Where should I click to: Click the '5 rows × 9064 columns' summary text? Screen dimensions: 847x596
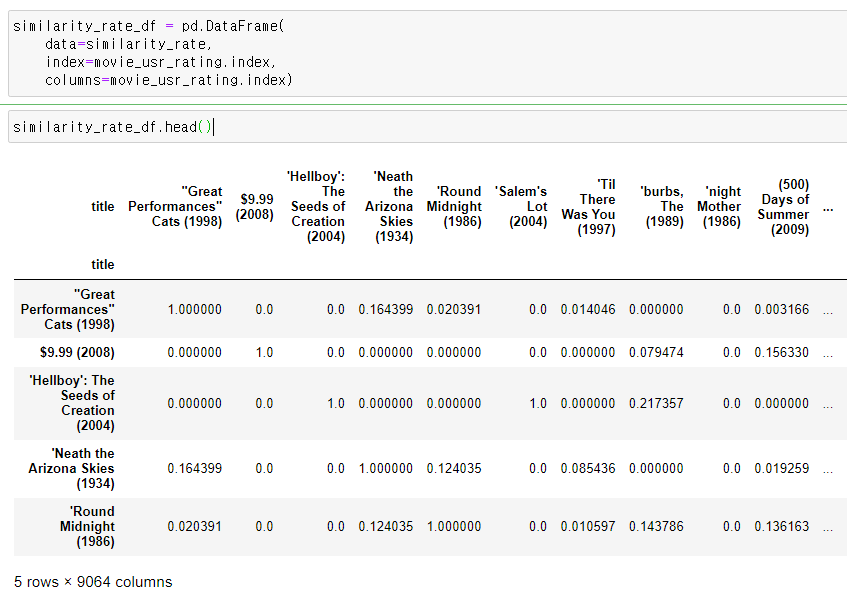pos(93,582)
